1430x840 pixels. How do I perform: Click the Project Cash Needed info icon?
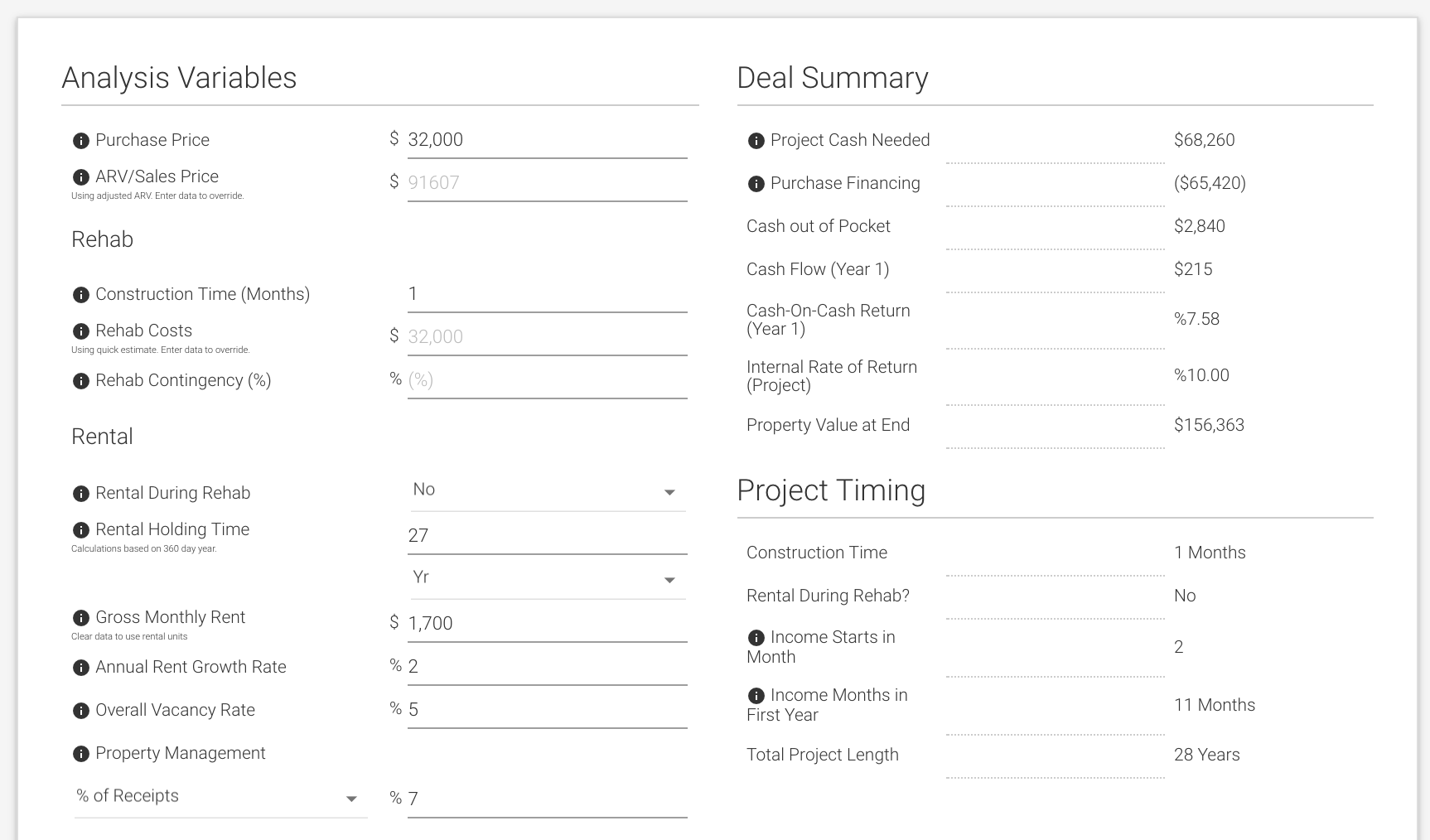coord(756,141)
